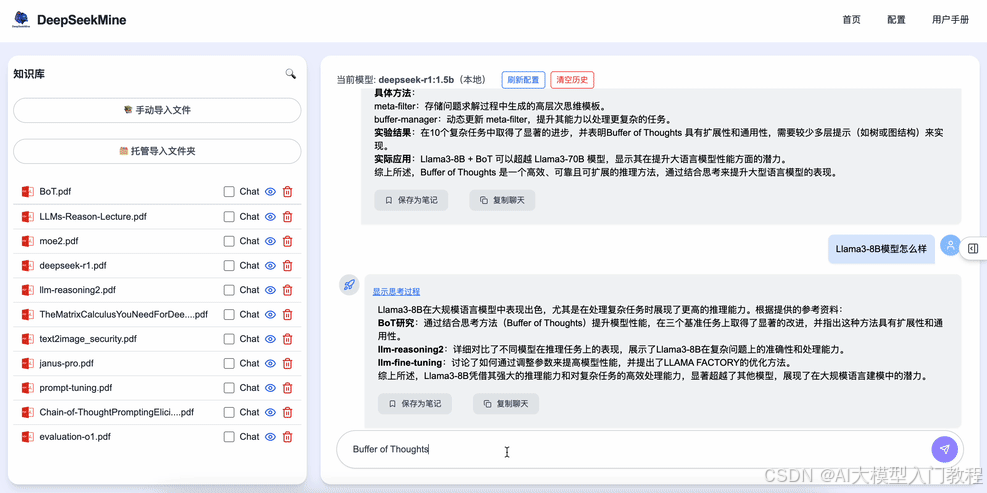Open 配置 in top navigation
Screen dimensions: 987x493
point(896,20)
